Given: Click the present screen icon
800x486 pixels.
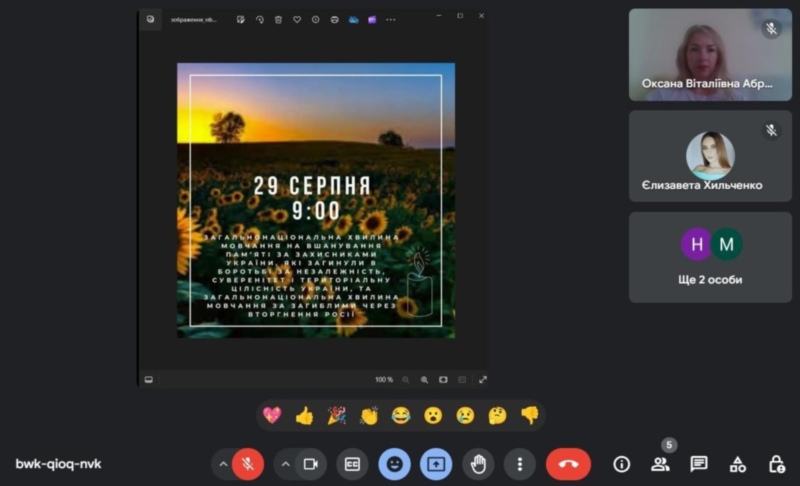Looking at the screenshot, I should pyautogui.click(x=436, y=464).
